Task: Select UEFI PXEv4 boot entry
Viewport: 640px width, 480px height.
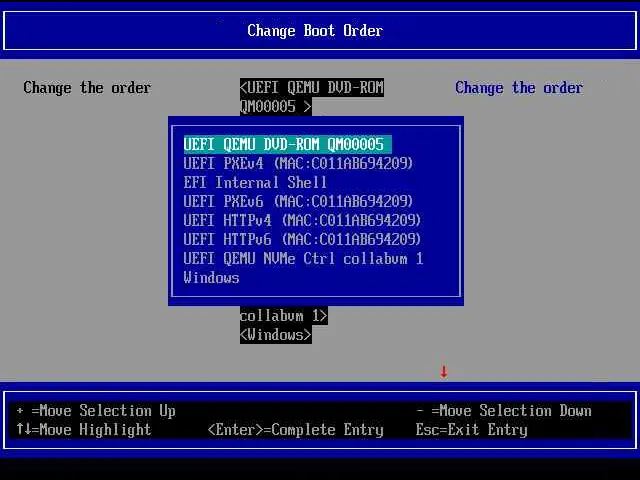Action: (298, 164)
